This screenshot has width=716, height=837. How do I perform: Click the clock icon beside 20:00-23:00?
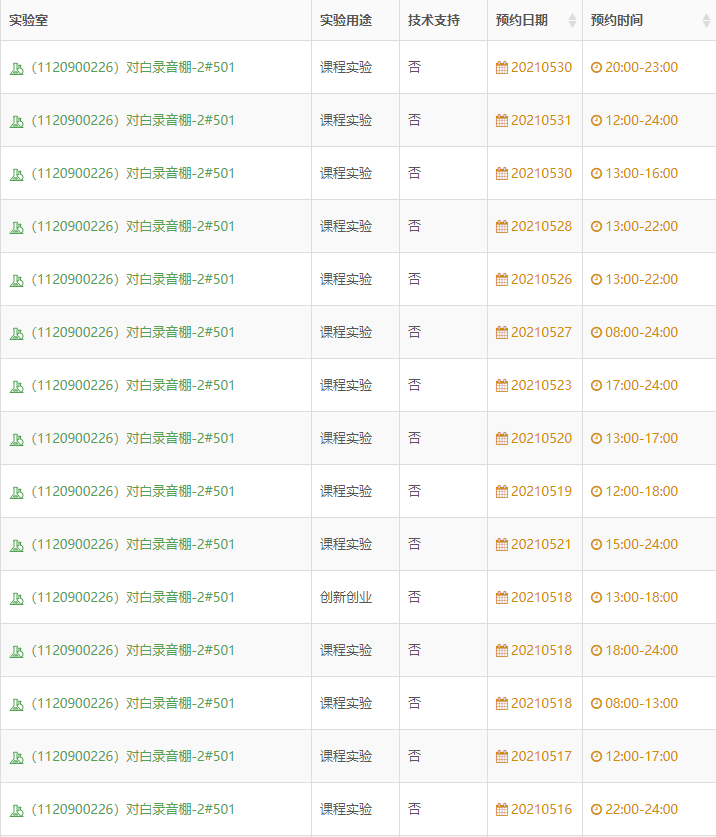pyautogui.click(x=596, y=67)
